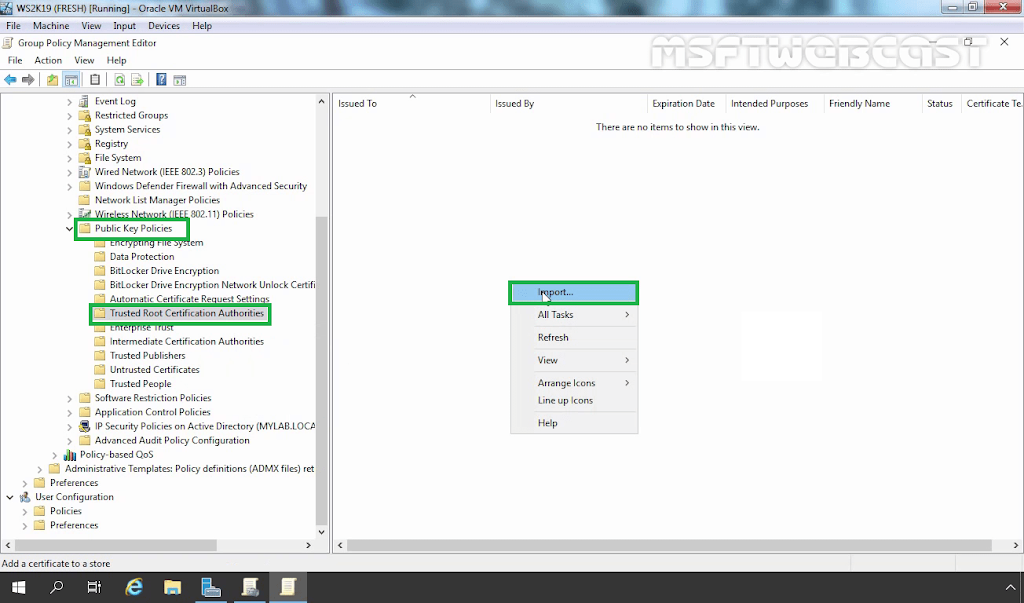Screen dimensions: 1024x603
Task: Open the VirtualBox Input menu
Action: pos(124,25)
